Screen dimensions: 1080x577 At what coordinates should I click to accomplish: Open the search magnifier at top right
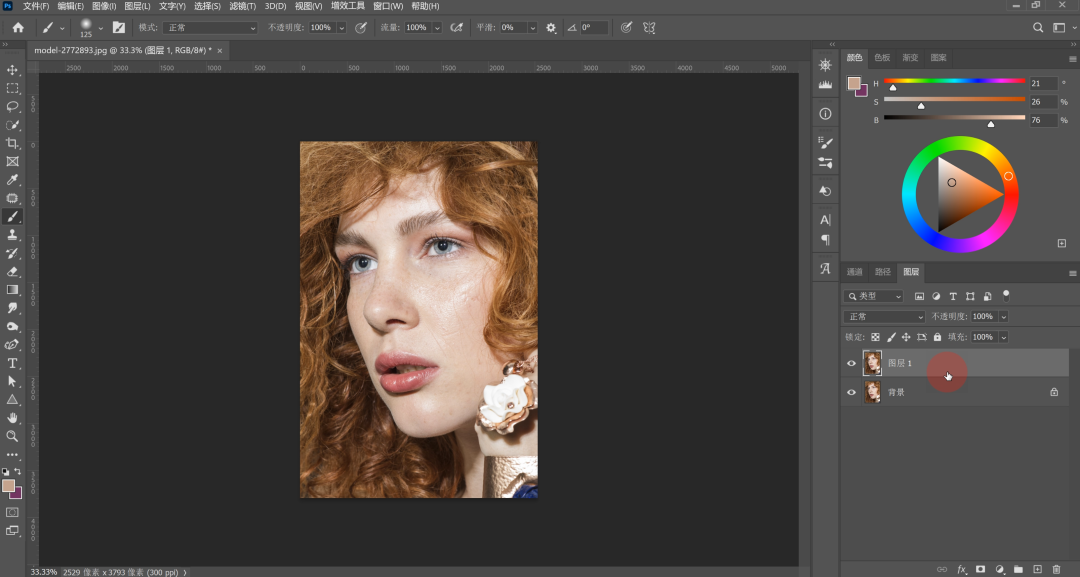tap(1038, 28)
